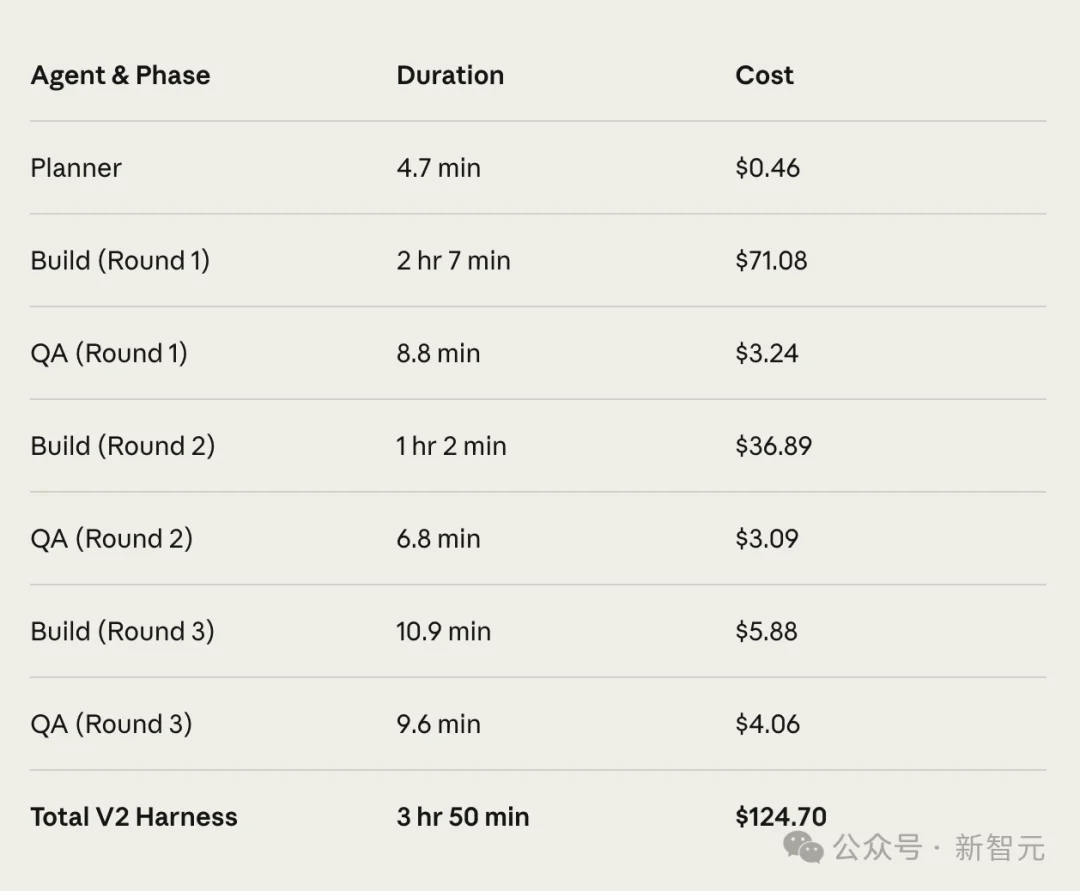Click the "Cost" column header
The width and height of the screenshot is (1080, 891).
764,76
